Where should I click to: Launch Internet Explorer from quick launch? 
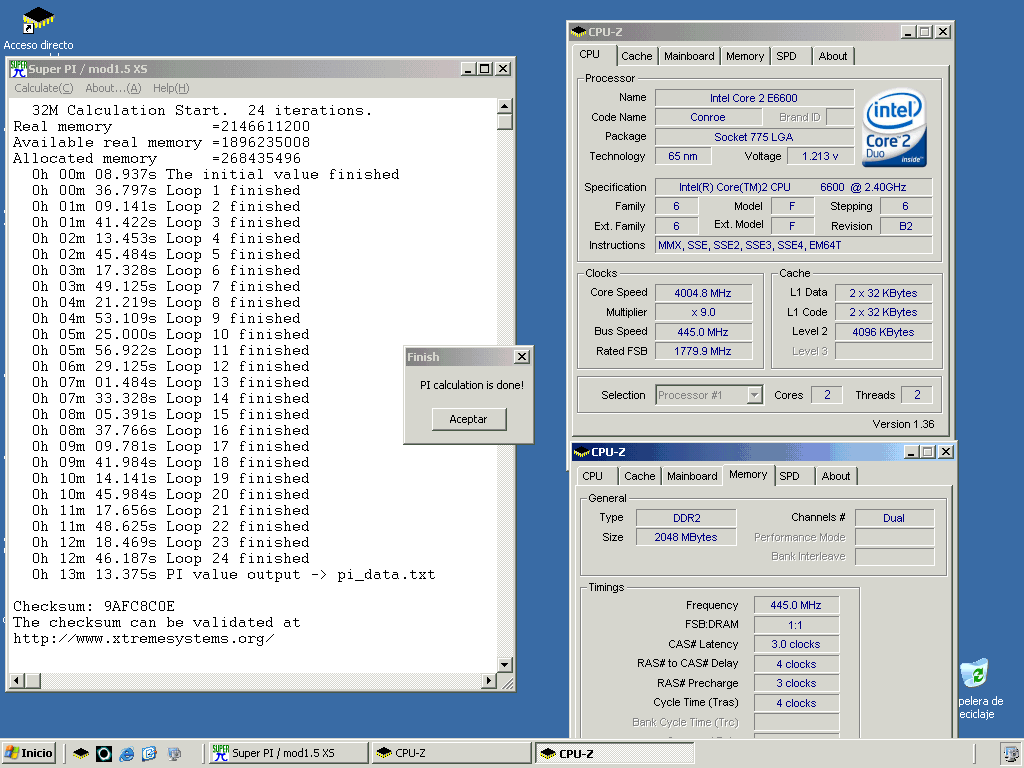[126, 753]
